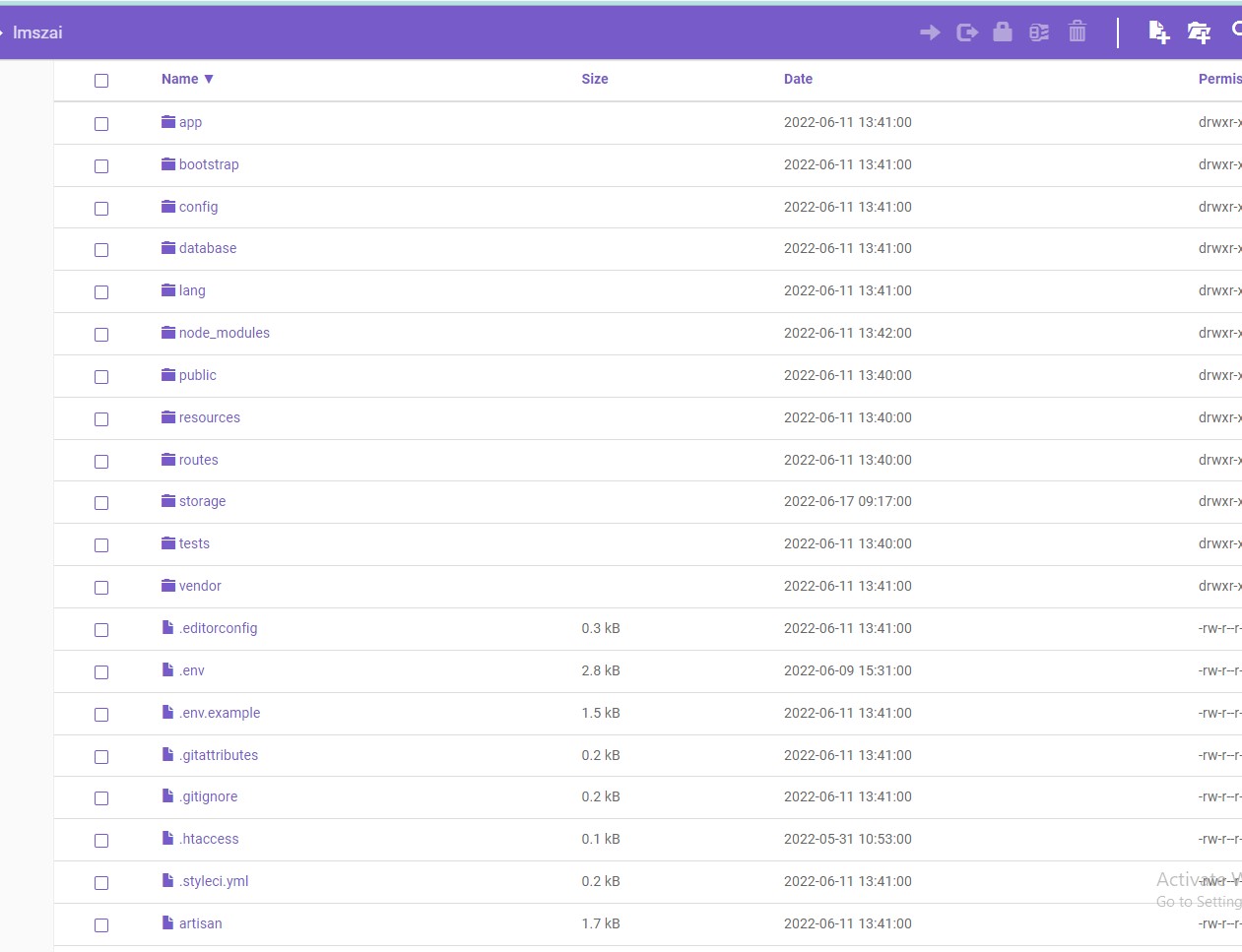Screen dimensions: 1242x952
Task: Sort files by Size column
Action: click(594, 79)
